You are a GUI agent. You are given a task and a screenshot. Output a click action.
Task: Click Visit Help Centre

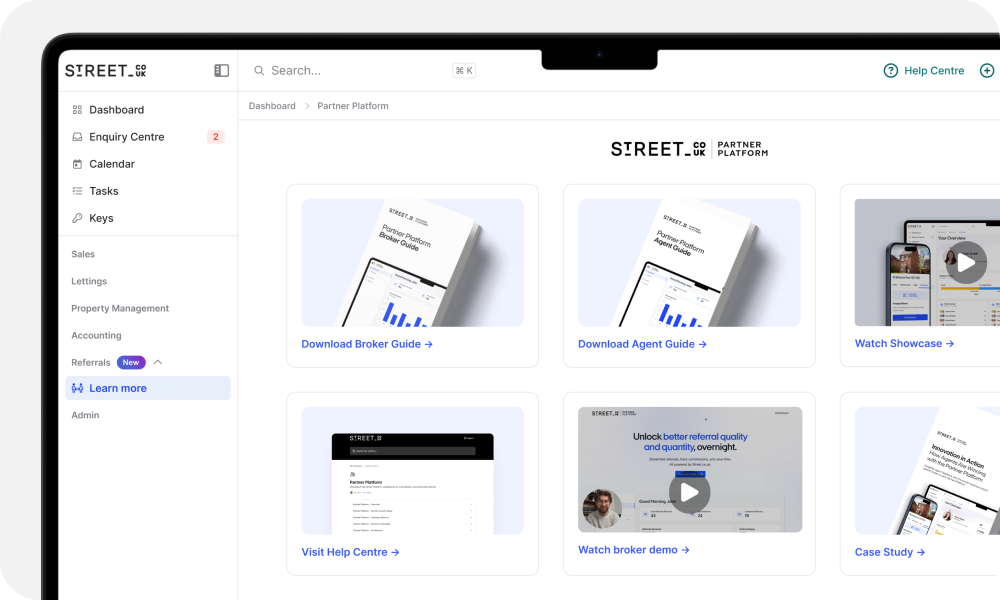350,551
